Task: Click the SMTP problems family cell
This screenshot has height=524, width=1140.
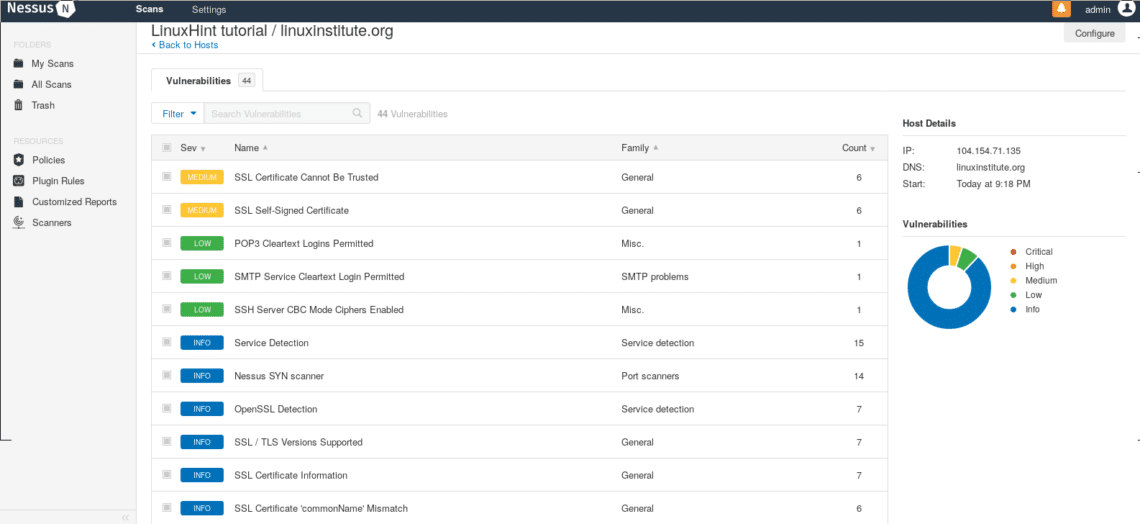Action: click(654, 277)
